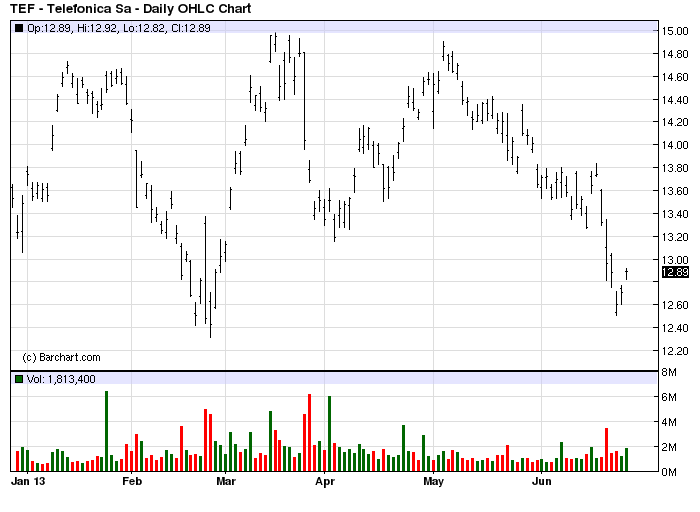This screenshot has height=512, width=700.
Task: Click the 4M volume axis label
Action: 669,422
